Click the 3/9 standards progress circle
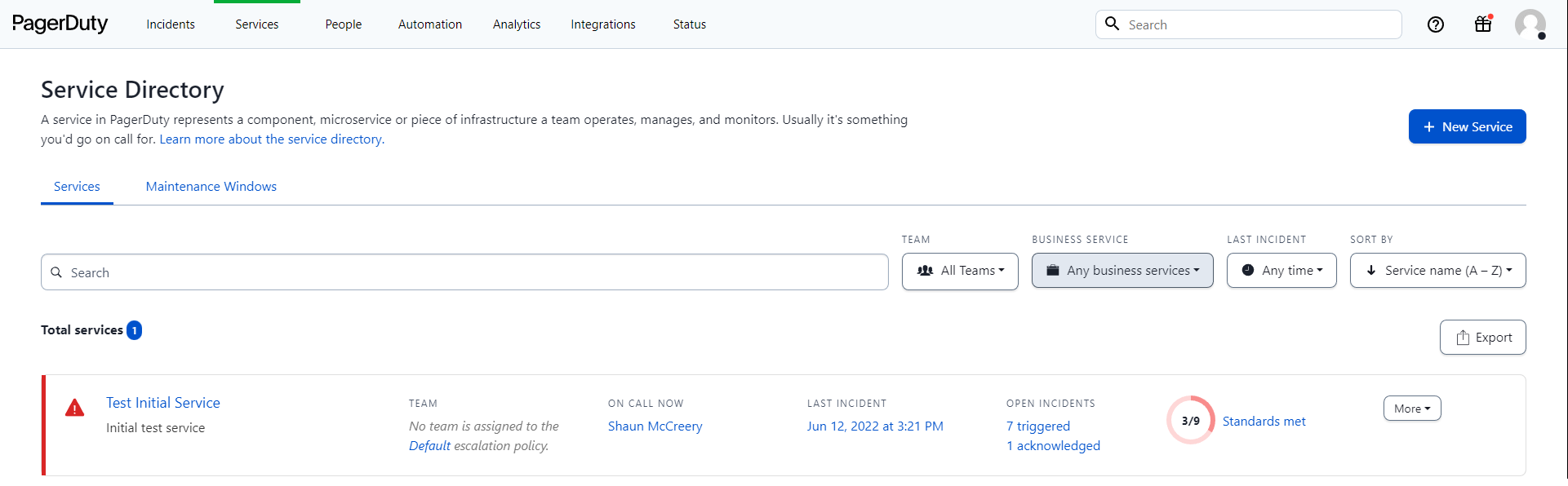The image size is (1568, 486). pyautogui.click(x=1191, y=420)
